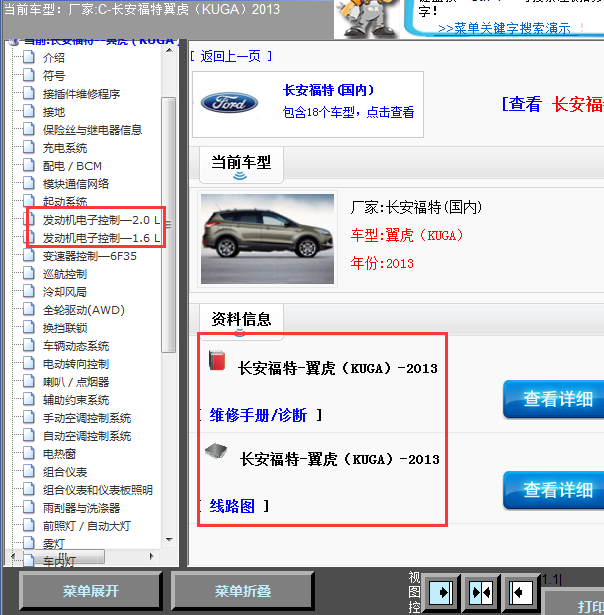The image size is (604, 615).
Task: Select 辅助约束系统
Action: point(76,400)
